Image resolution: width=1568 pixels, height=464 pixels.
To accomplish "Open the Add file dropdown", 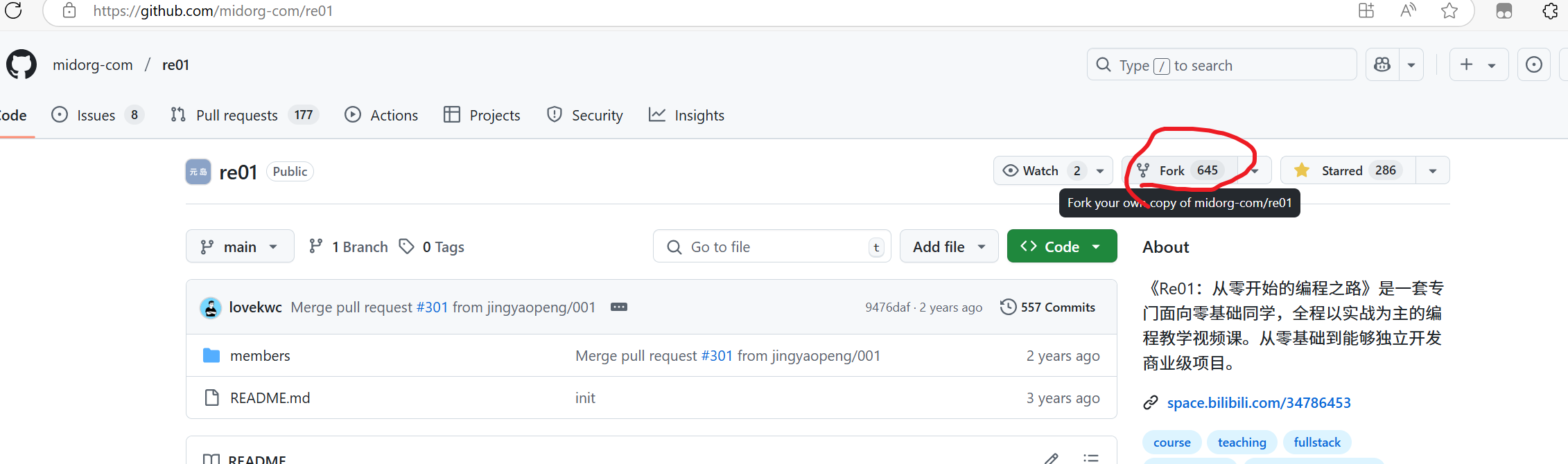I will 949,246.
